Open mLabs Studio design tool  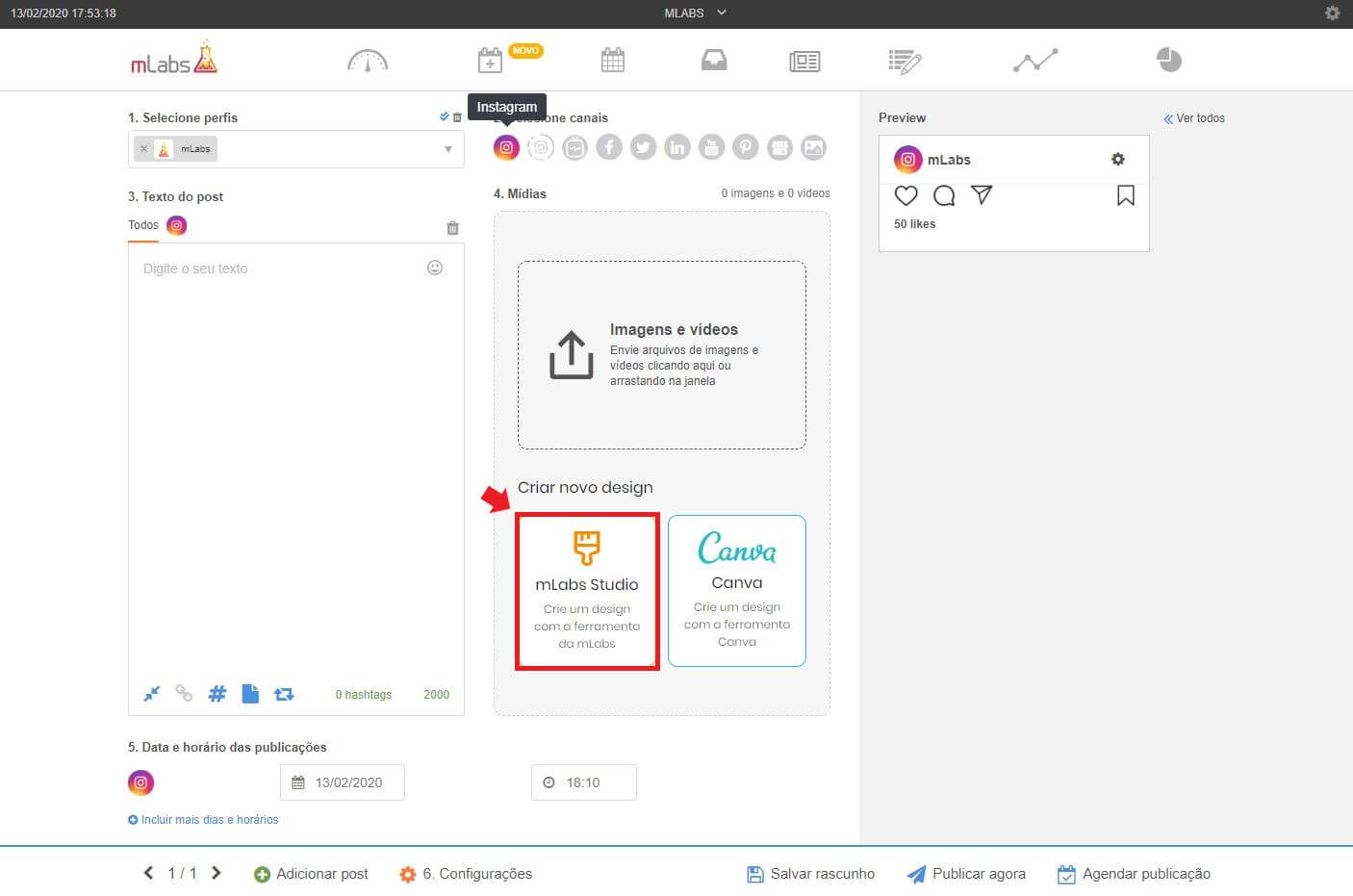click(587, 591)
